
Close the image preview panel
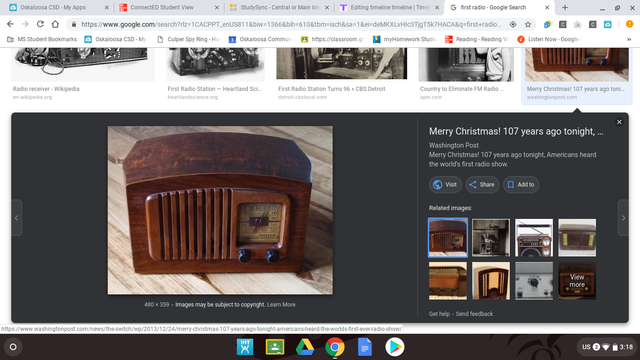(619, 122)
